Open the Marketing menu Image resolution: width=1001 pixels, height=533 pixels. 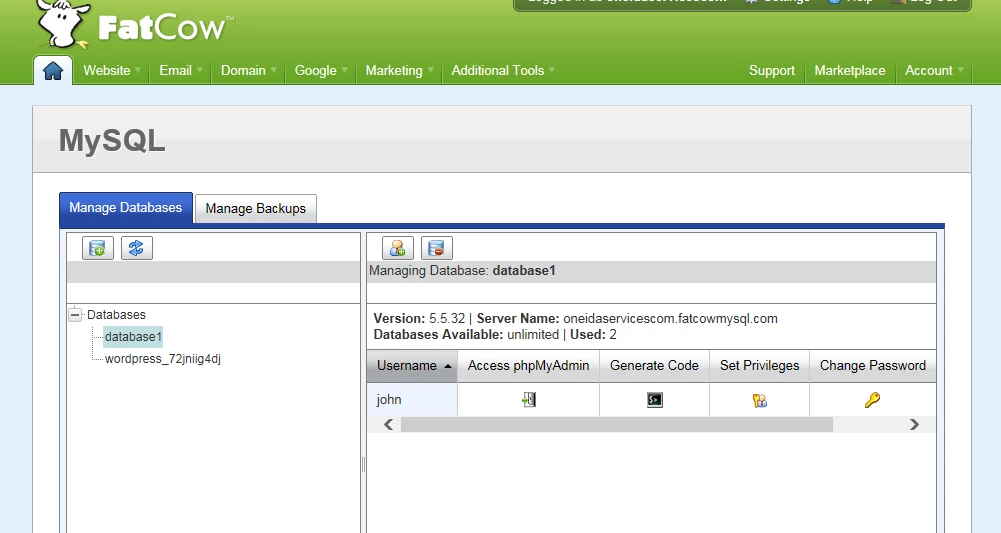(399, 70)
